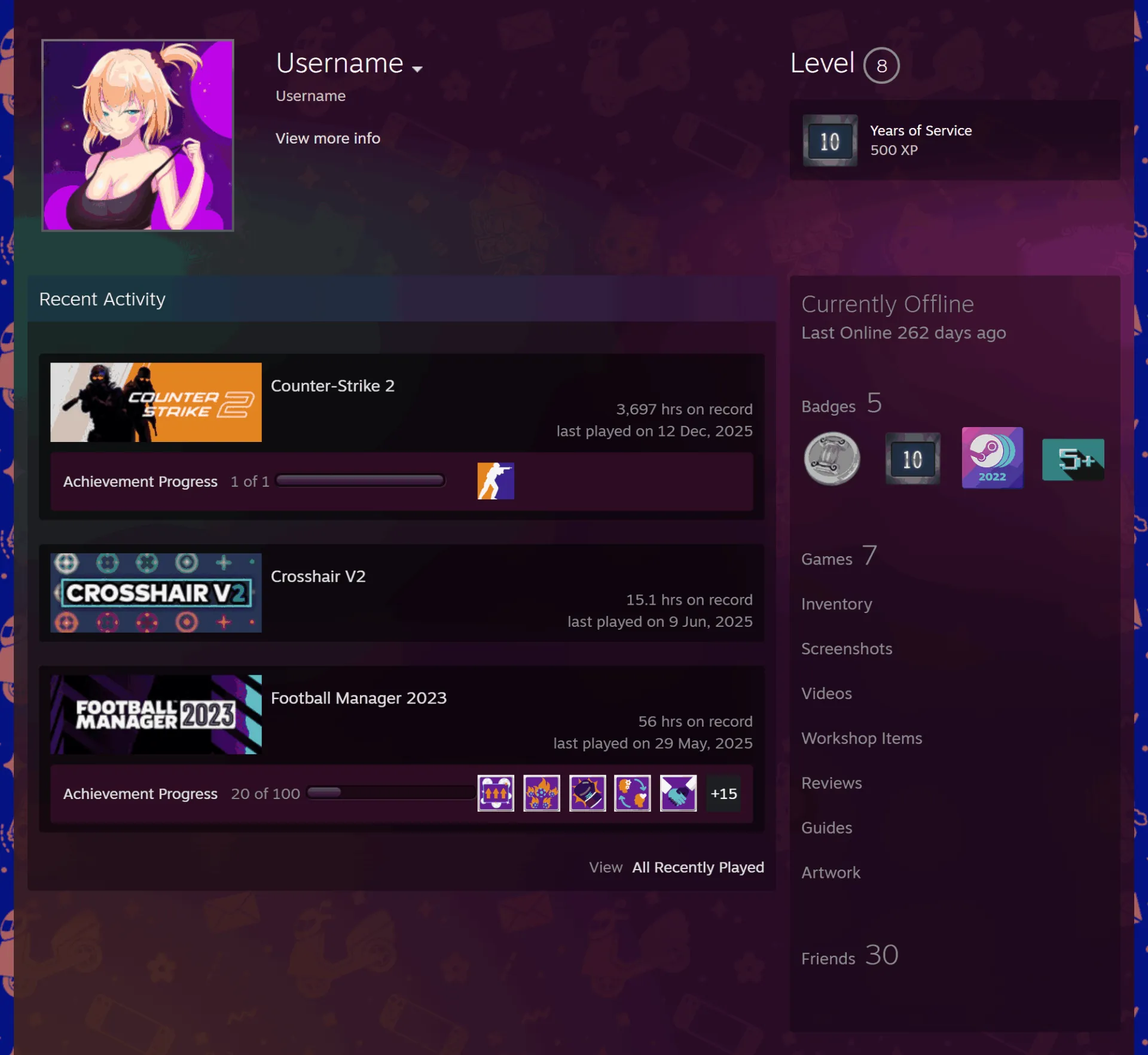
Task: Show the +15 more achievements
Action: [723, 794]
